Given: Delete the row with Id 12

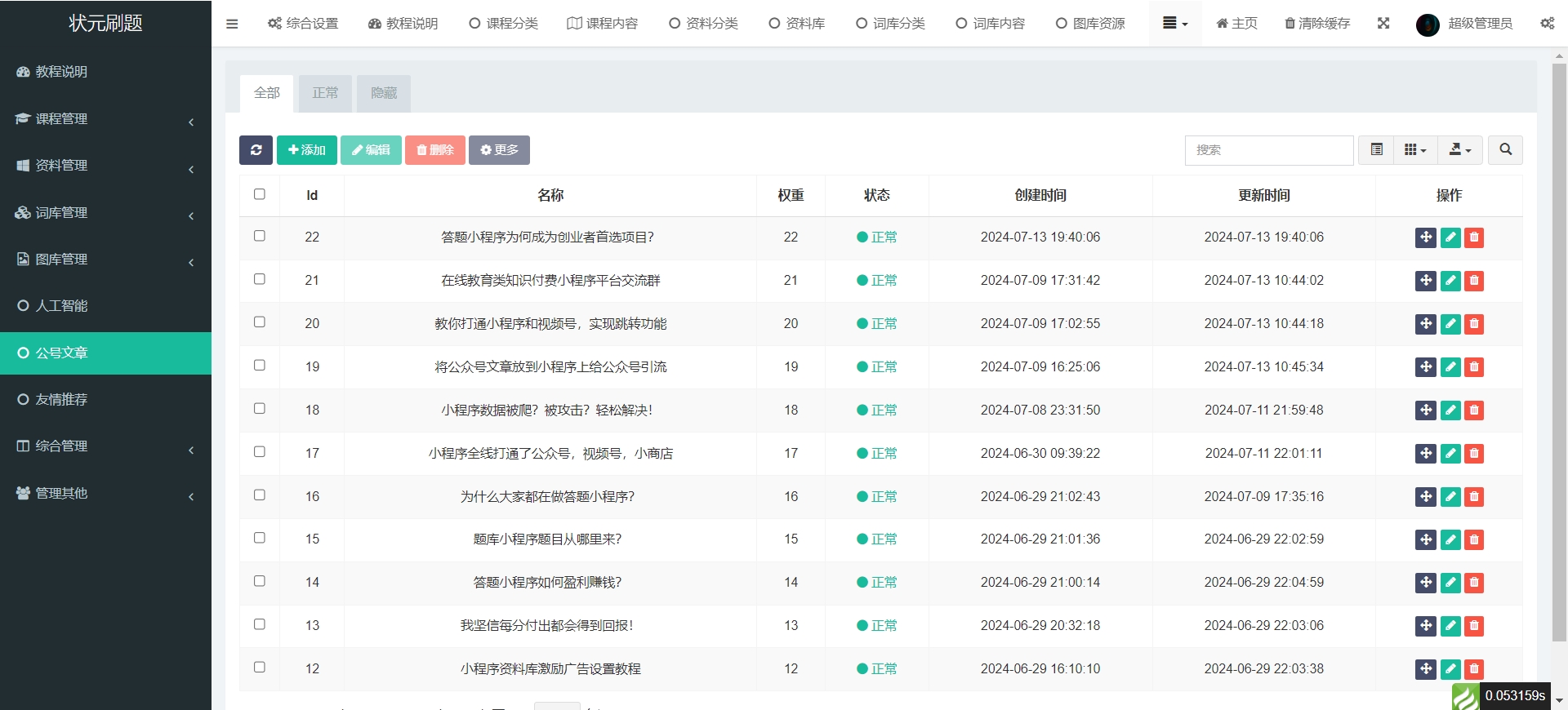Looking at the screenshot, I should click(x=1474, y=669).
